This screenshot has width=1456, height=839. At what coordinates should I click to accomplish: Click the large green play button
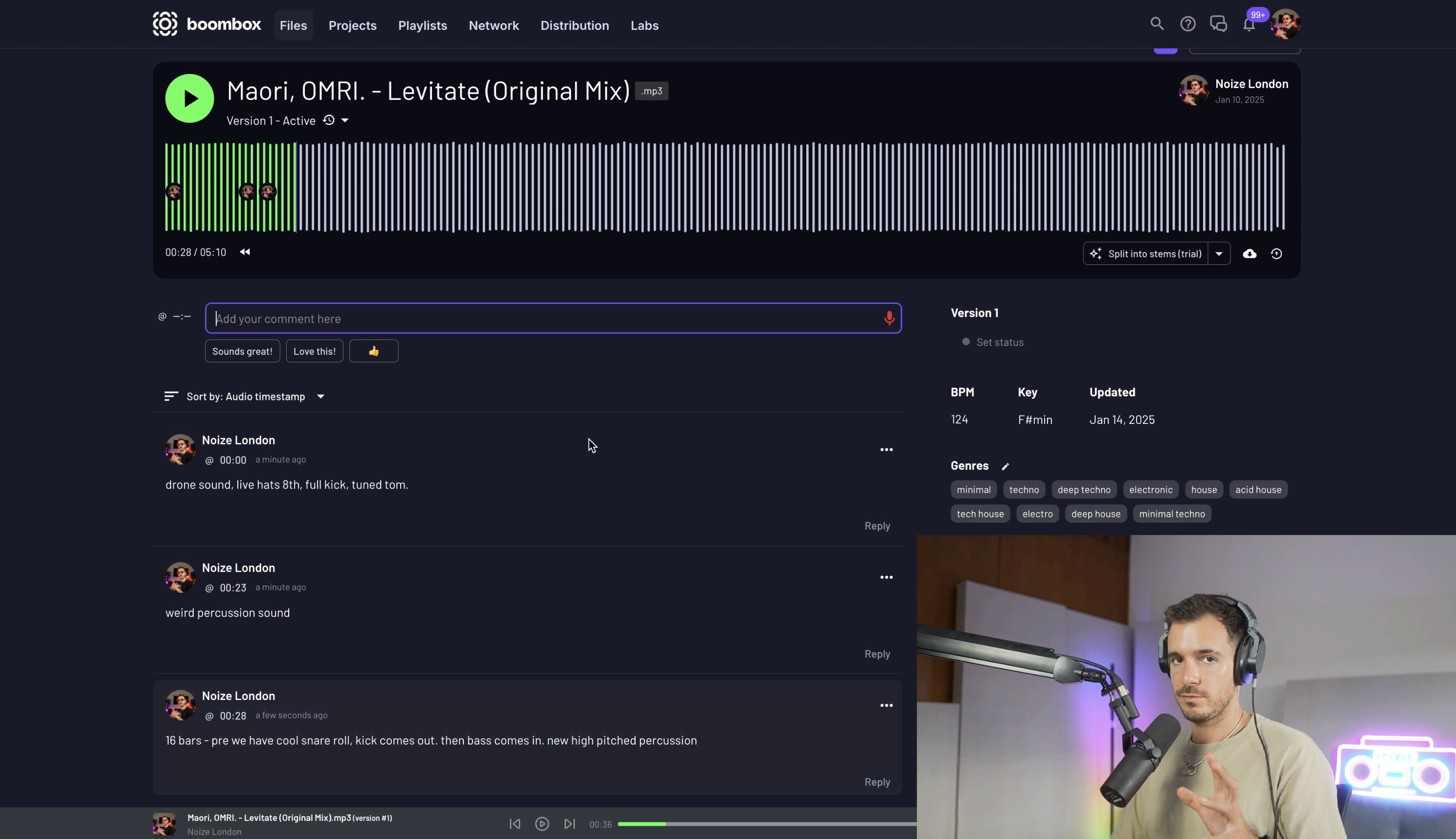(x=189, y=98)
